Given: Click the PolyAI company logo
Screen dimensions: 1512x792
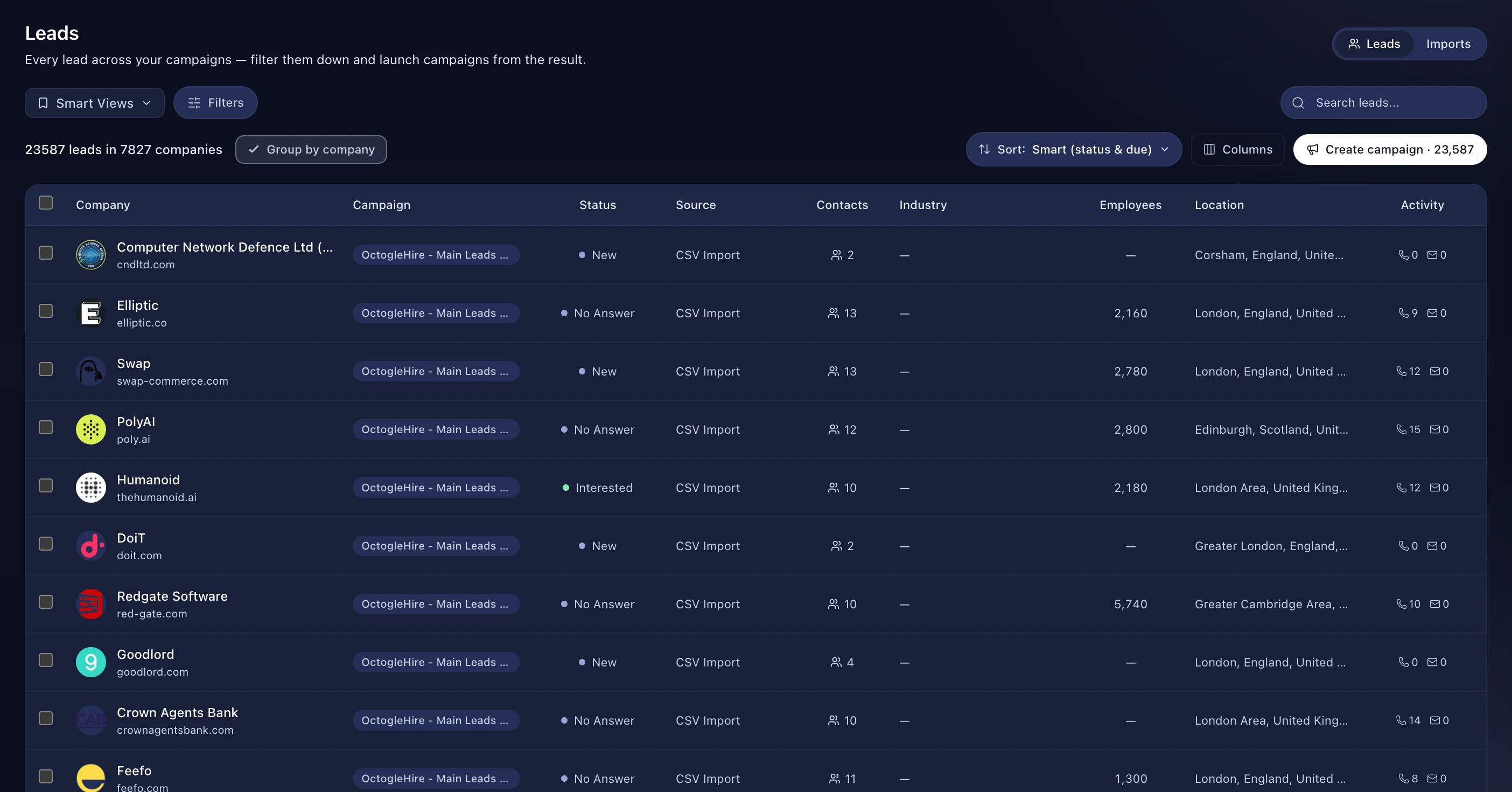Looking at the screenshot, I should [91, 429].
